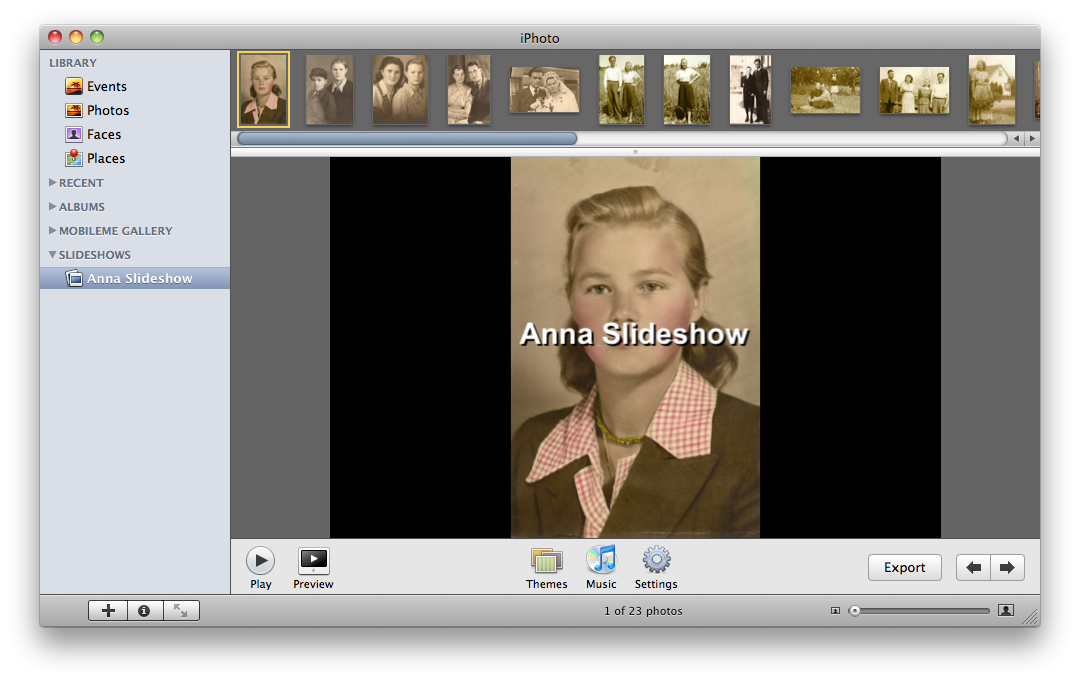Go to the next slide with the right arrow

tap(1007, 568)
